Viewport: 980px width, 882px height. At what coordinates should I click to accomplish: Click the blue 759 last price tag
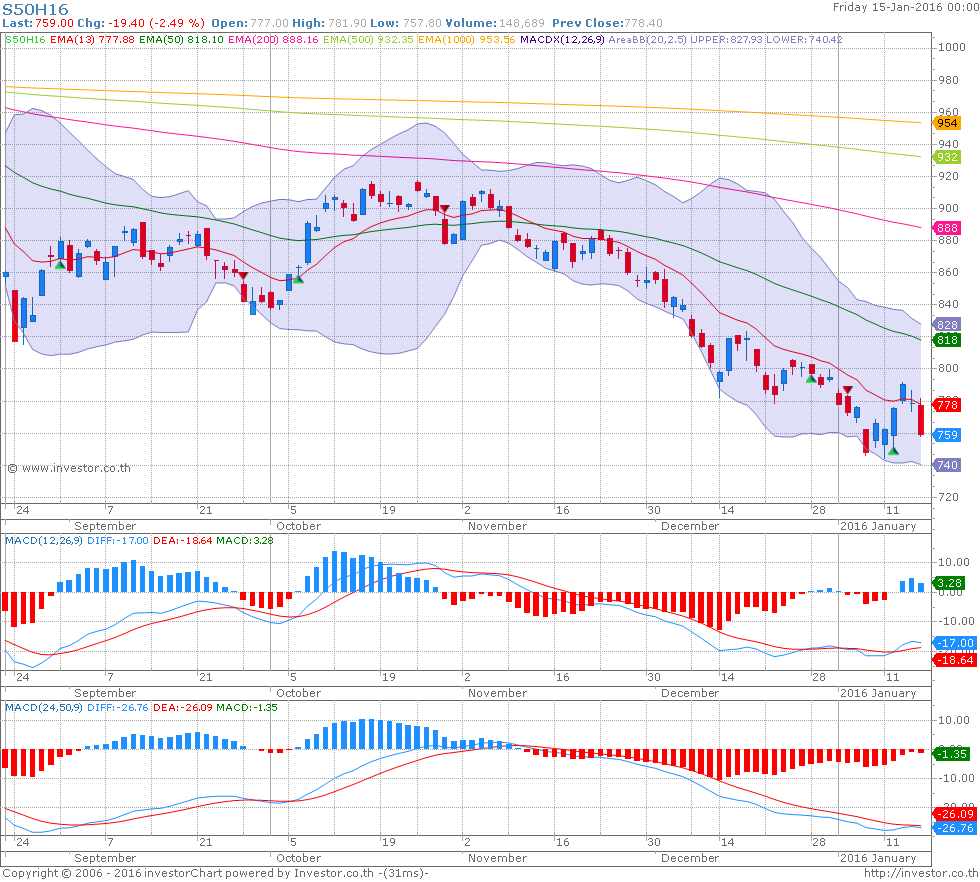tap(947, 435)
